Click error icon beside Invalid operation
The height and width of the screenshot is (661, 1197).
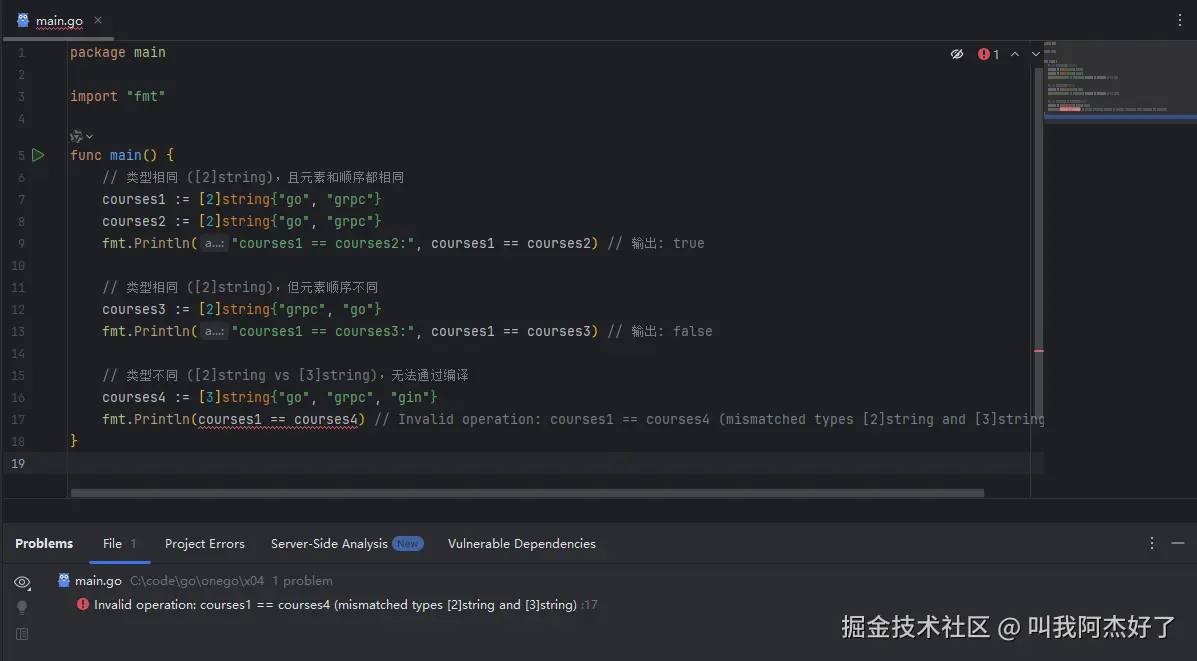click(x=82, y=605)
